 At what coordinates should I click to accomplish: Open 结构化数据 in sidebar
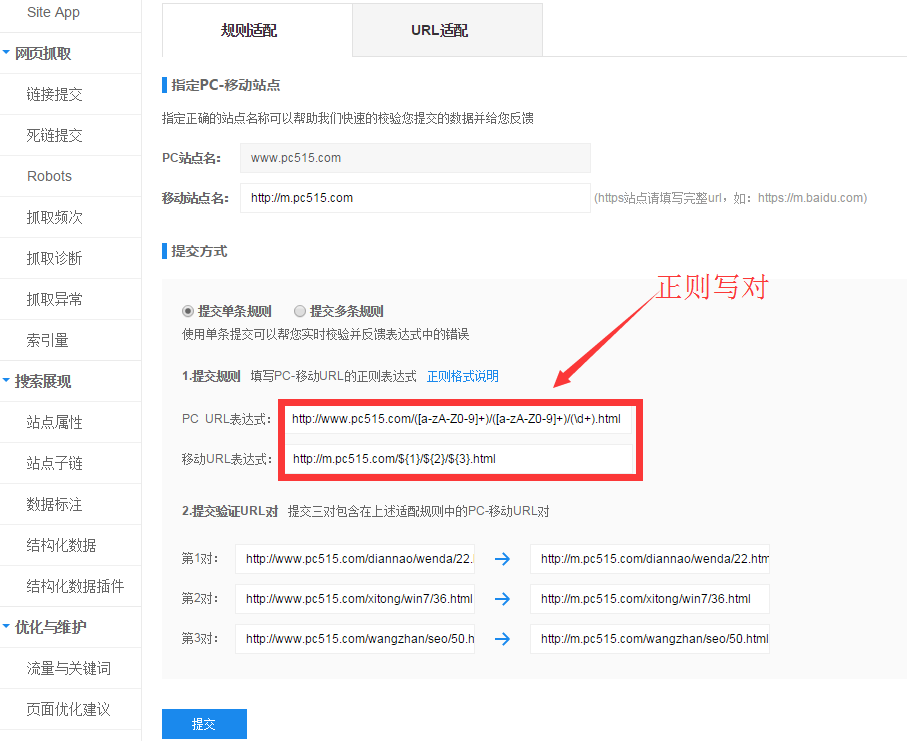pyautogui.click(x=61, y=545)
